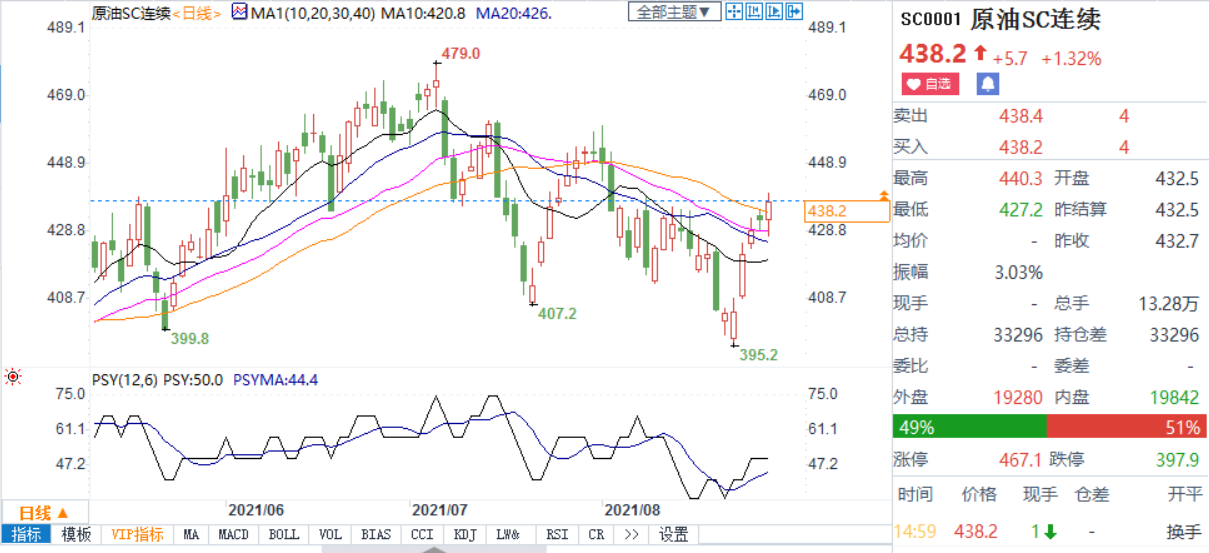Click the first arrow icon after crosshair
The height and width of the screenshot is (553, 1209).
(753, 12)
